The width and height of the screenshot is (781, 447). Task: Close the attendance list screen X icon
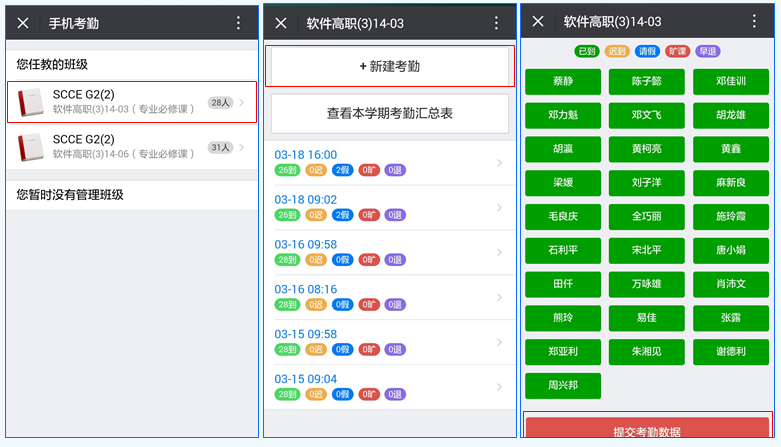tap(281, 23)
